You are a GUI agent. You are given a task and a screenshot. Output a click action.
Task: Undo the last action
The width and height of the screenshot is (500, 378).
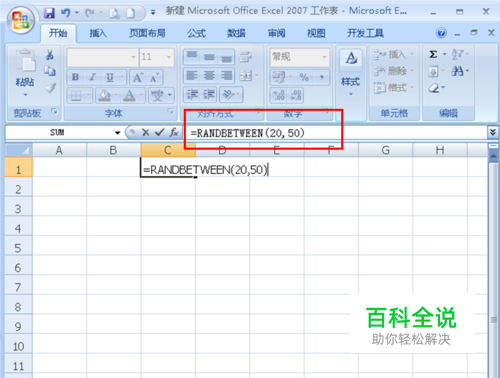pyautogui.click(x=65, y=13)
